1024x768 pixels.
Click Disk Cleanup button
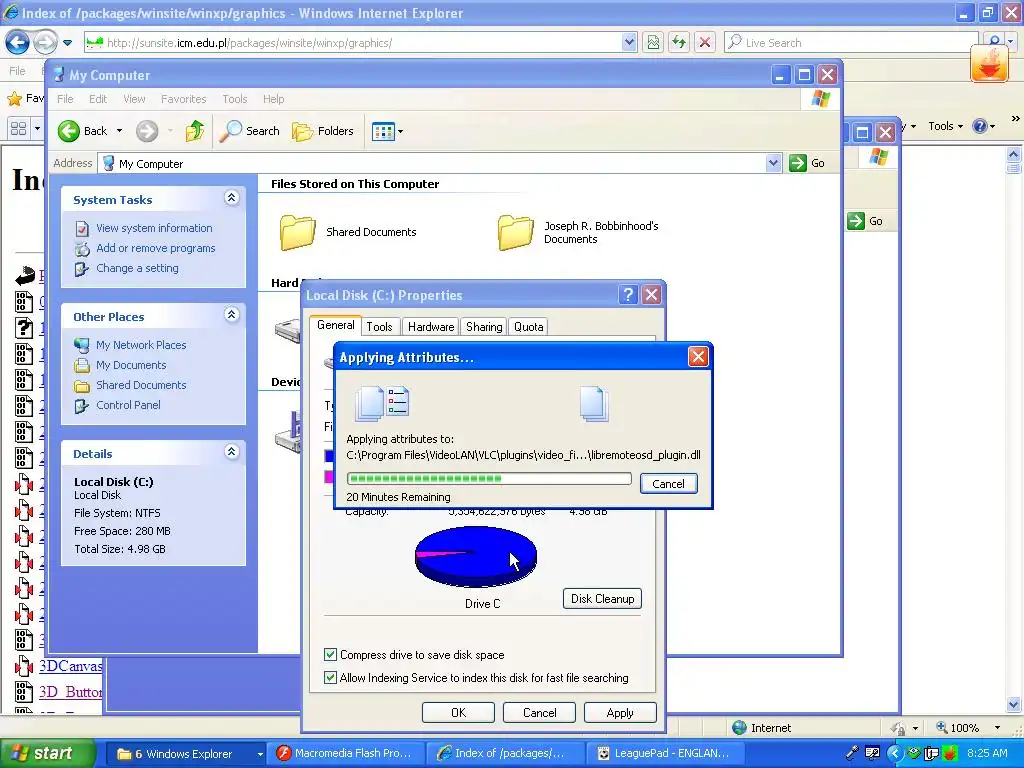(x=602, y=599)
